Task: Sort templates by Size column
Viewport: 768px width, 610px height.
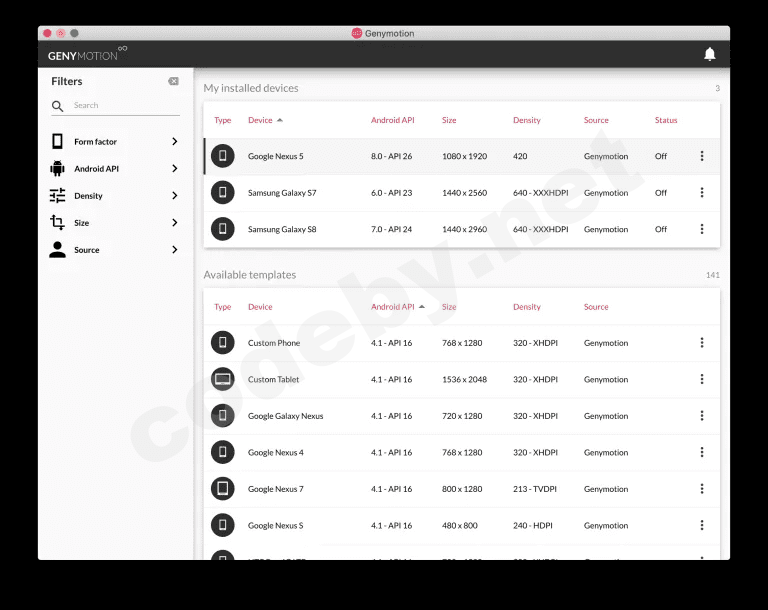Action: [x=449, y=307]
